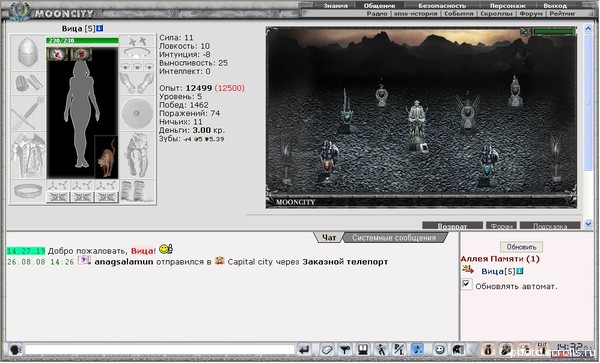Click the second active effect icon above silhouette
600x363 pixels.
click(81, 54)
